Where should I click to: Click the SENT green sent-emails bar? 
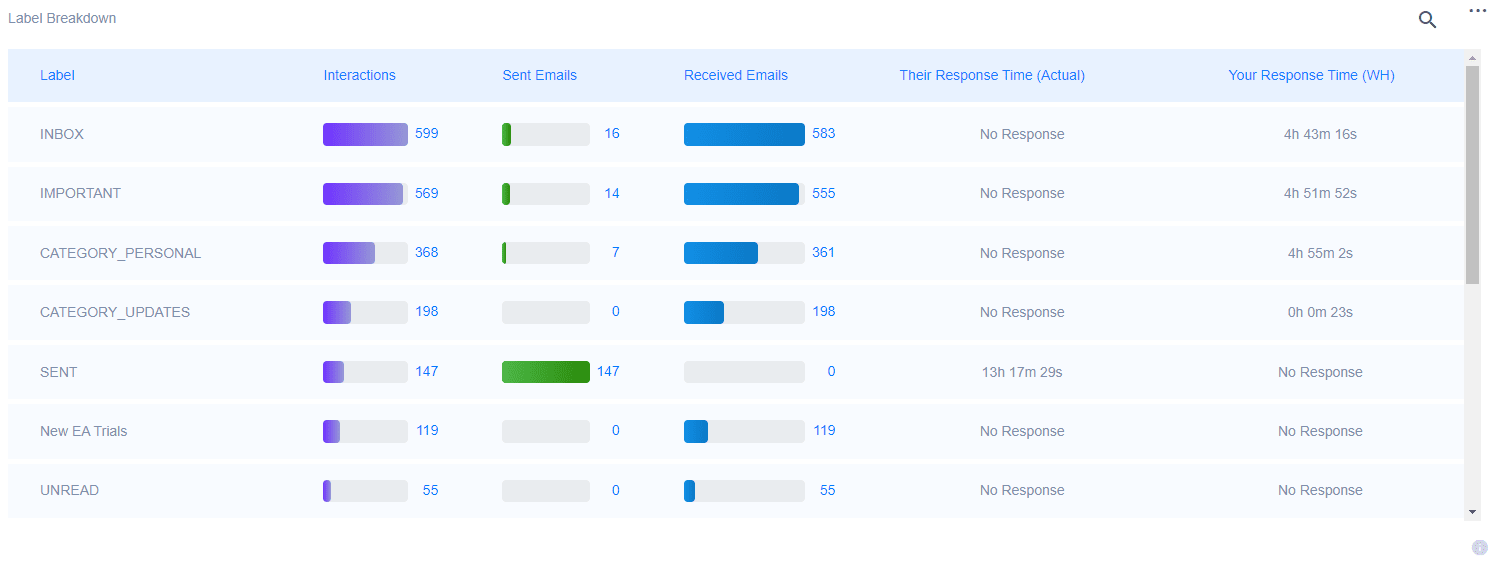click(546, 372)
